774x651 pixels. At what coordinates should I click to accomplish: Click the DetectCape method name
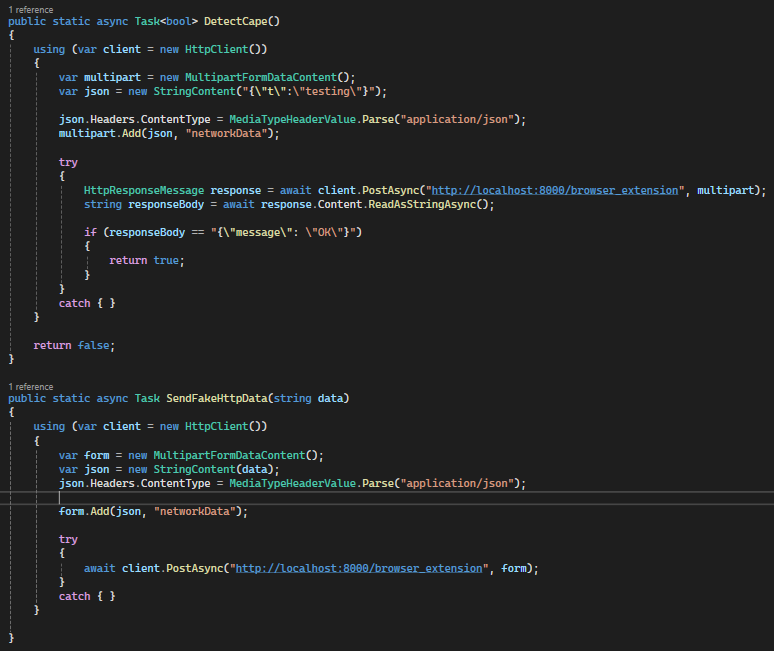click(x=235, y=22)
